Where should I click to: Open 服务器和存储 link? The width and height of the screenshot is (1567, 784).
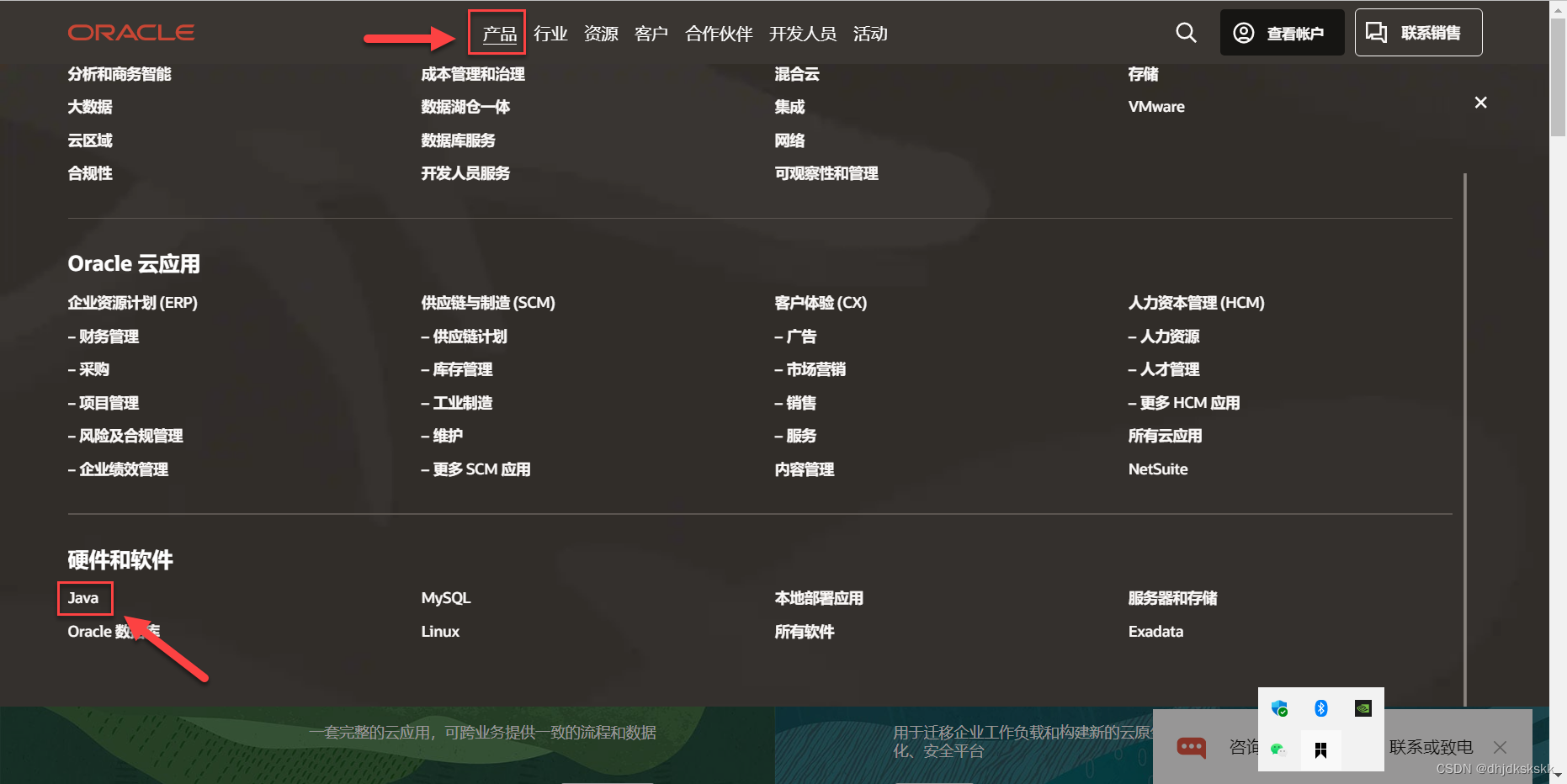1173,598
